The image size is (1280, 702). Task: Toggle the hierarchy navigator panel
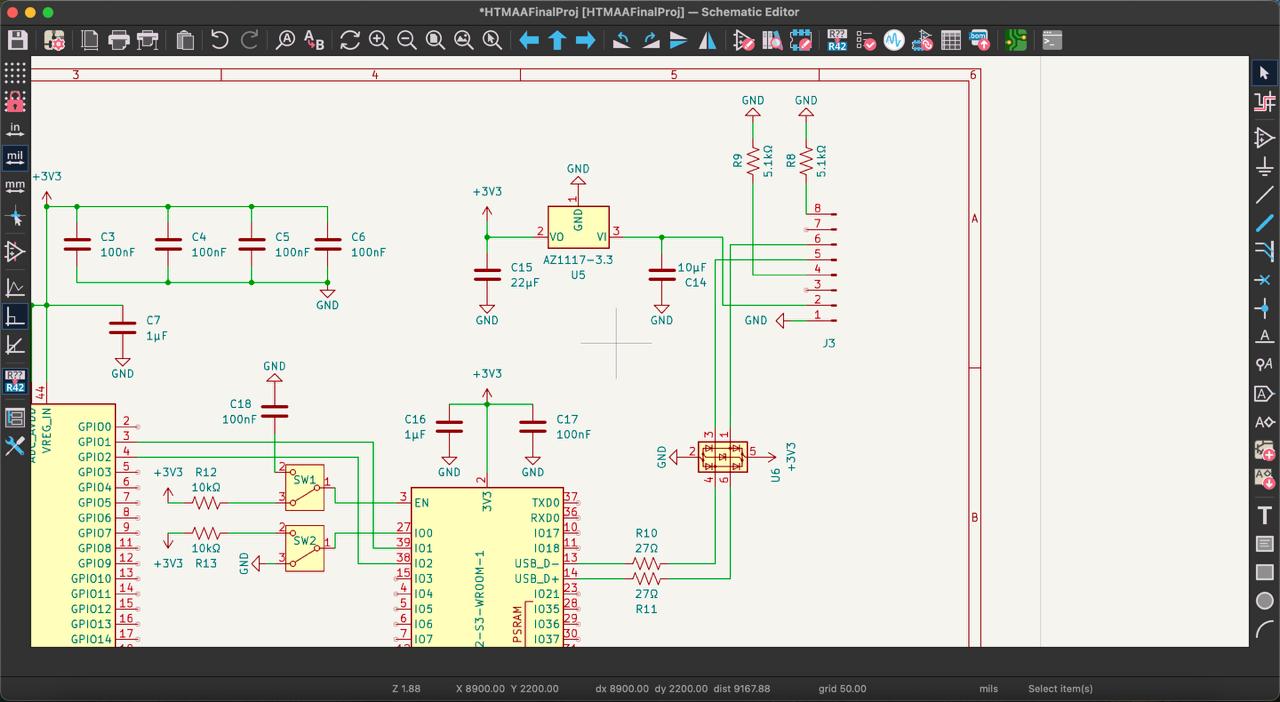click(x=15, y=418)
